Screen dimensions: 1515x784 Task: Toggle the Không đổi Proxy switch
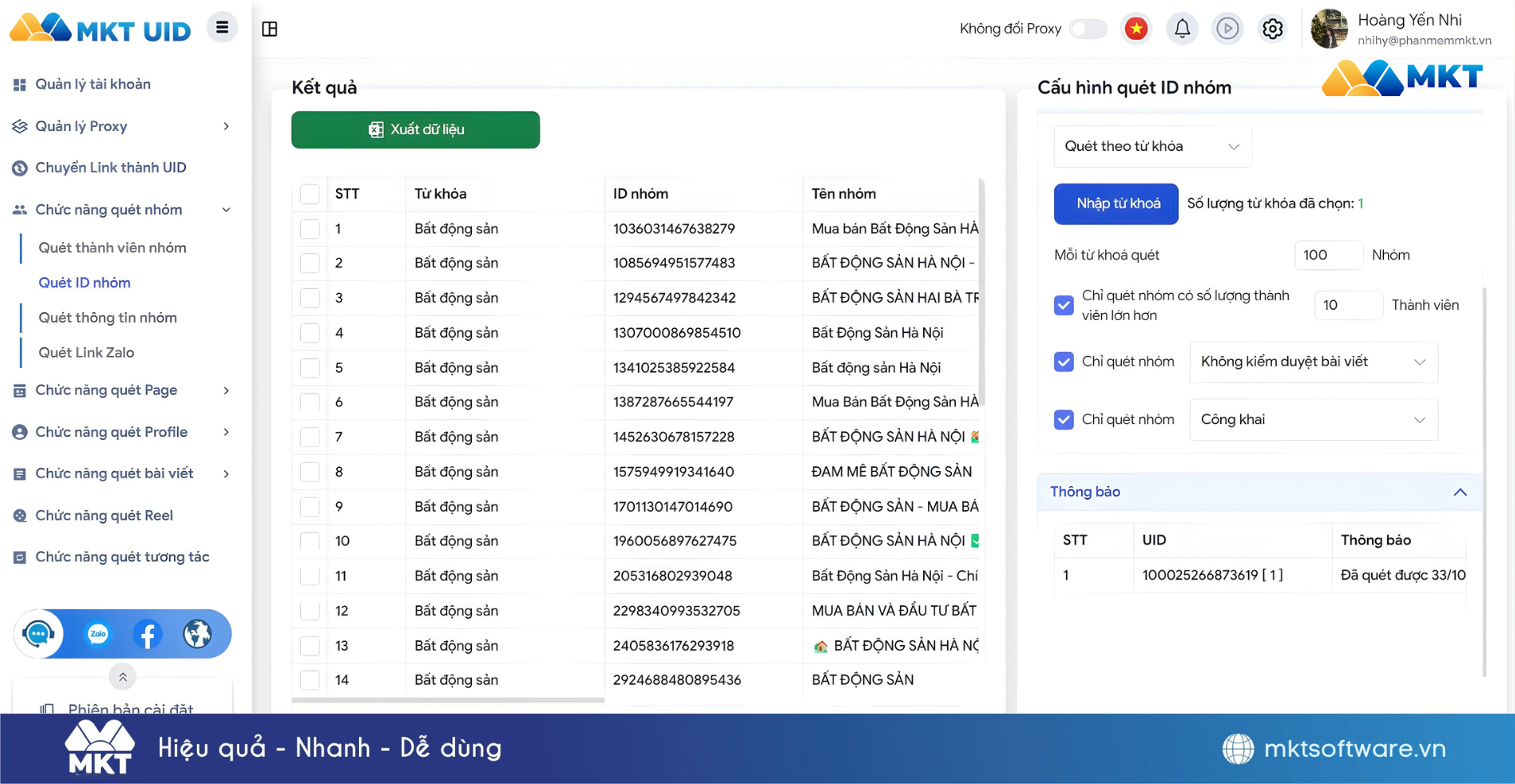pos(1088,29)
